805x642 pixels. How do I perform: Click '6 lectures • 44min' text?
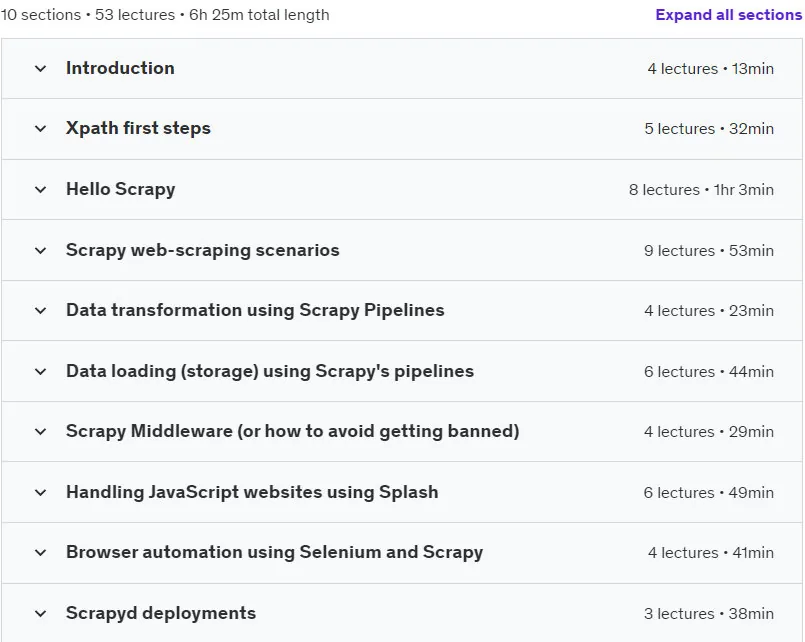[709, 372]
